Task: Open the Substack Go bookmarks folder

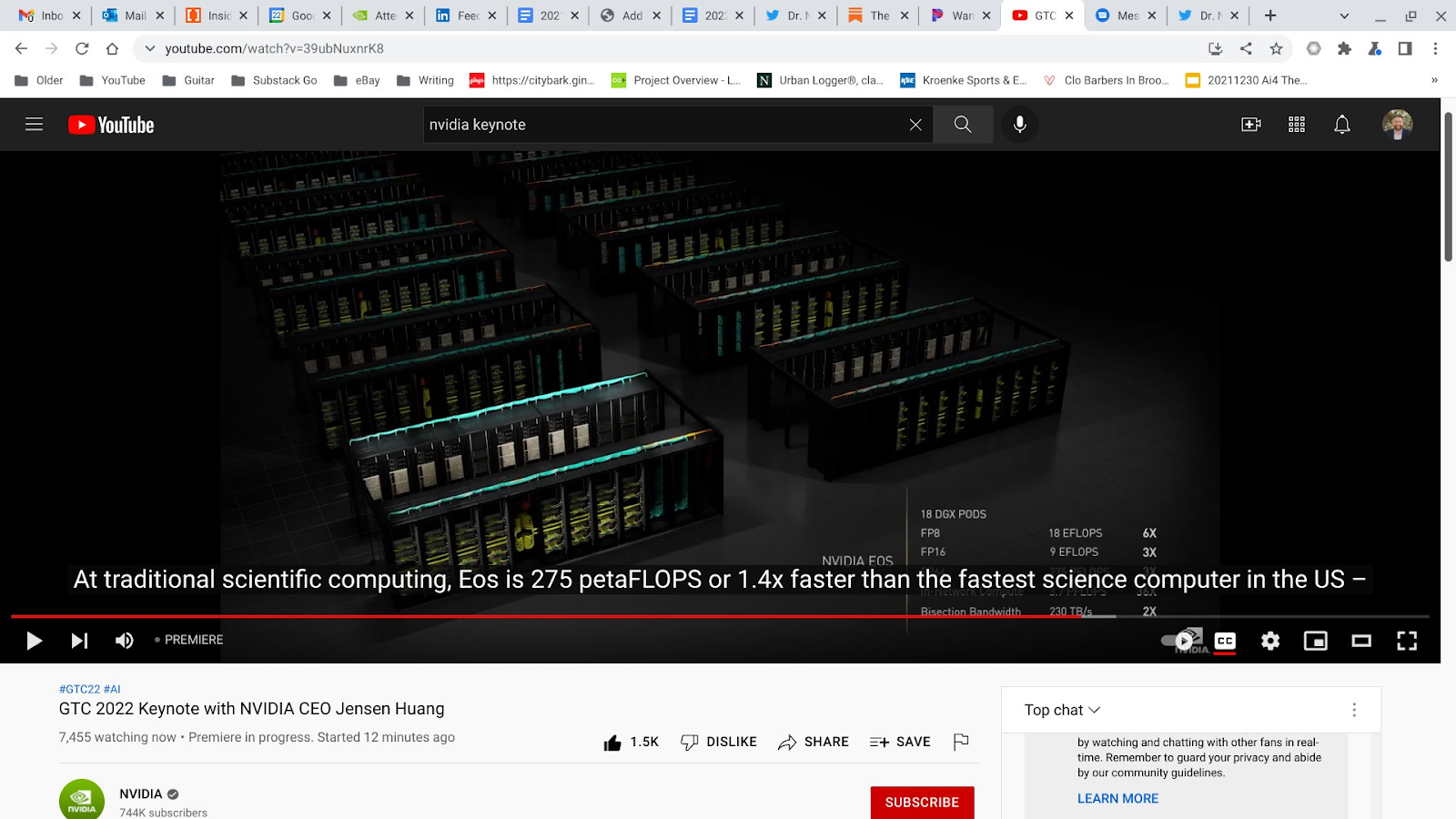Action: click(274, 80)
